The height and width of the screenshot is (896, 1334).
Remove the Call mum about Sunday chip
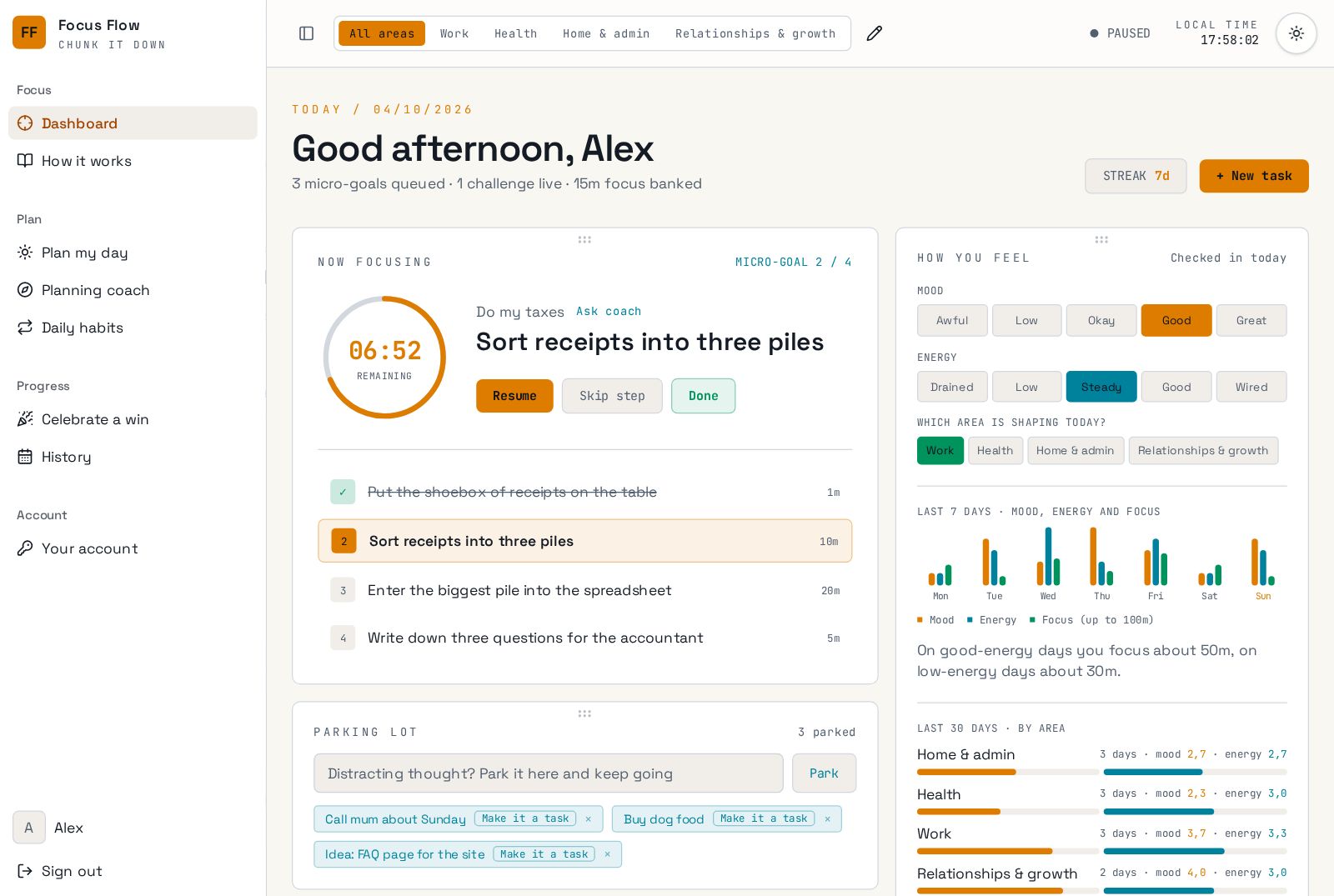(x=588, y=819)
